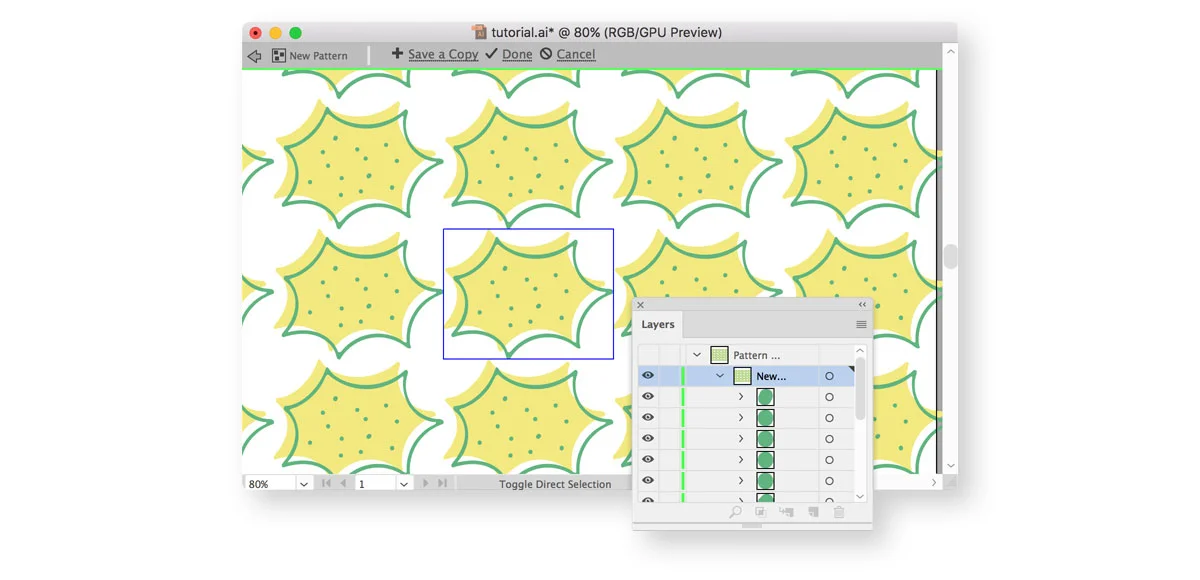The height and width of the screenshot is (580, 1200).
Task: Create a new sublayer using the panel icon
Action: point(787,511)
